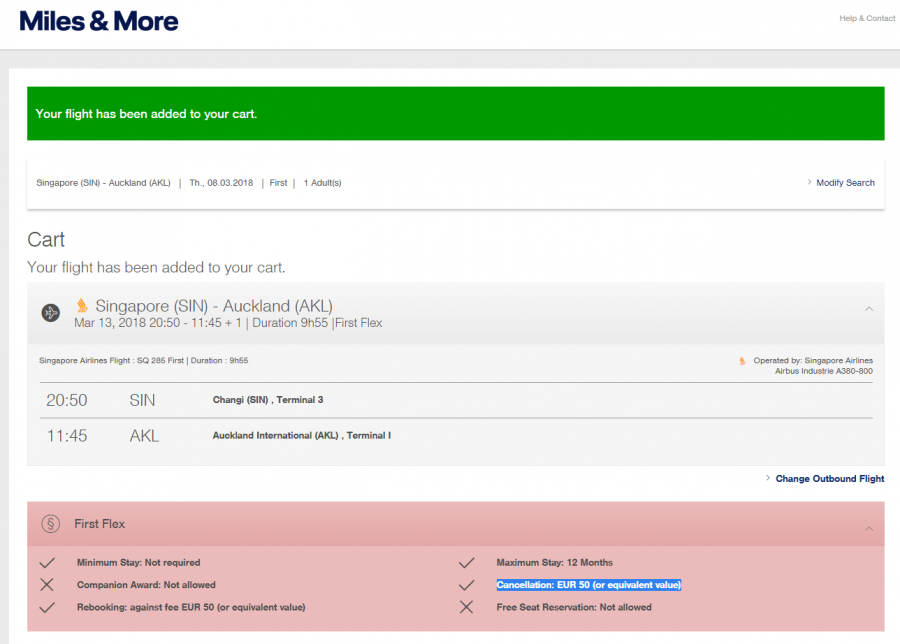Click the Singapore Airlines logo beside flight title

click(83, 305)
